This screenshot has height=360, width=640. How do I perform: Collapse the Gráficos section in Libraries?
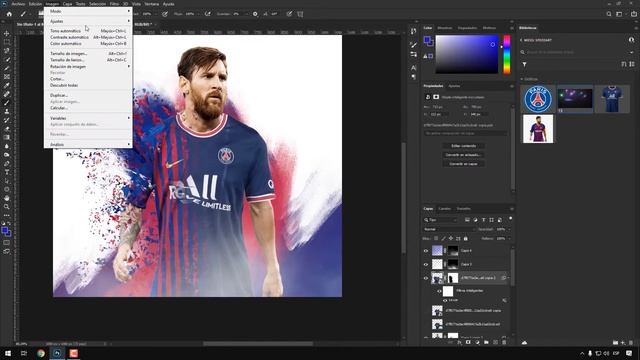pos(522,79)
